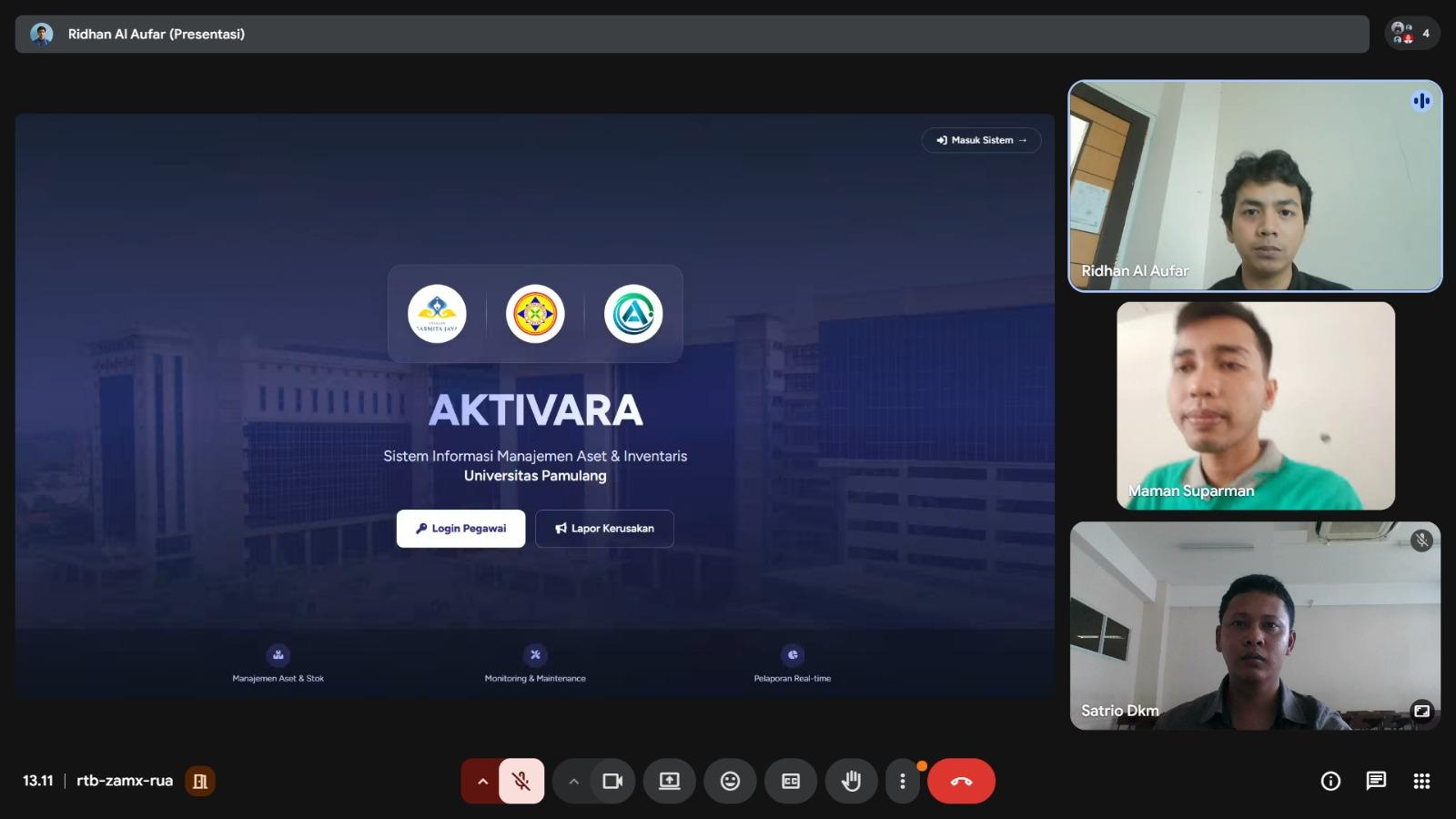The image size is (1456, 819).
Task: Click the meeting details info icon
Action: [1330, 781]
